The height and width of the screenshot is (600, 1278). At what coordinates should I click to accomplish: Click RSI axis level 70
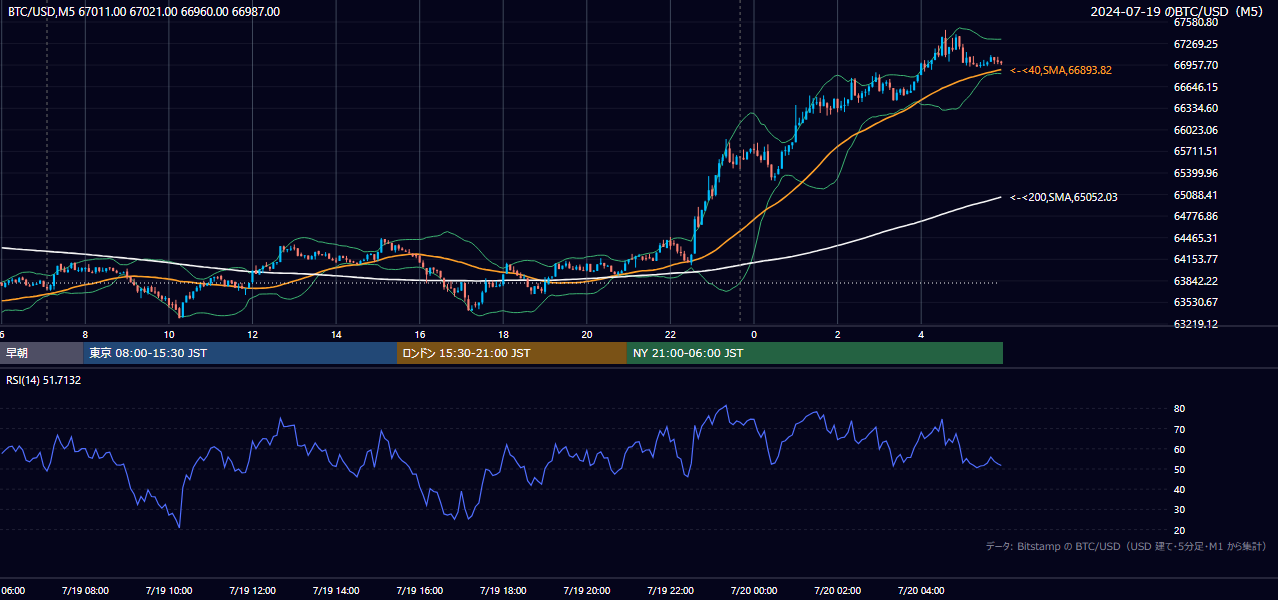1180,429
